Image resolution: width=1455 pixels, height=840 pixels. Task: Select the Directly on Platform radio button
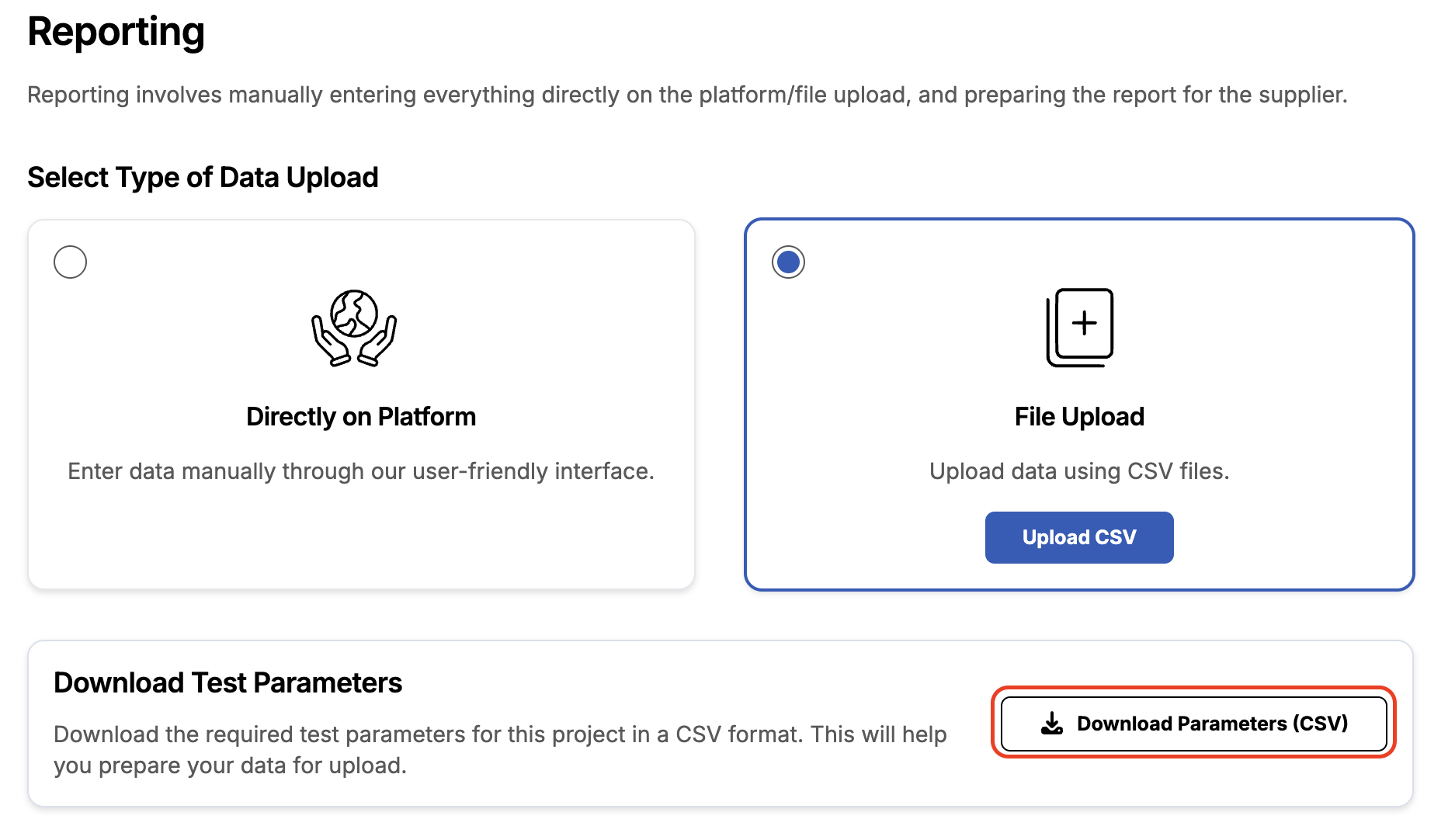coord(70,262)
